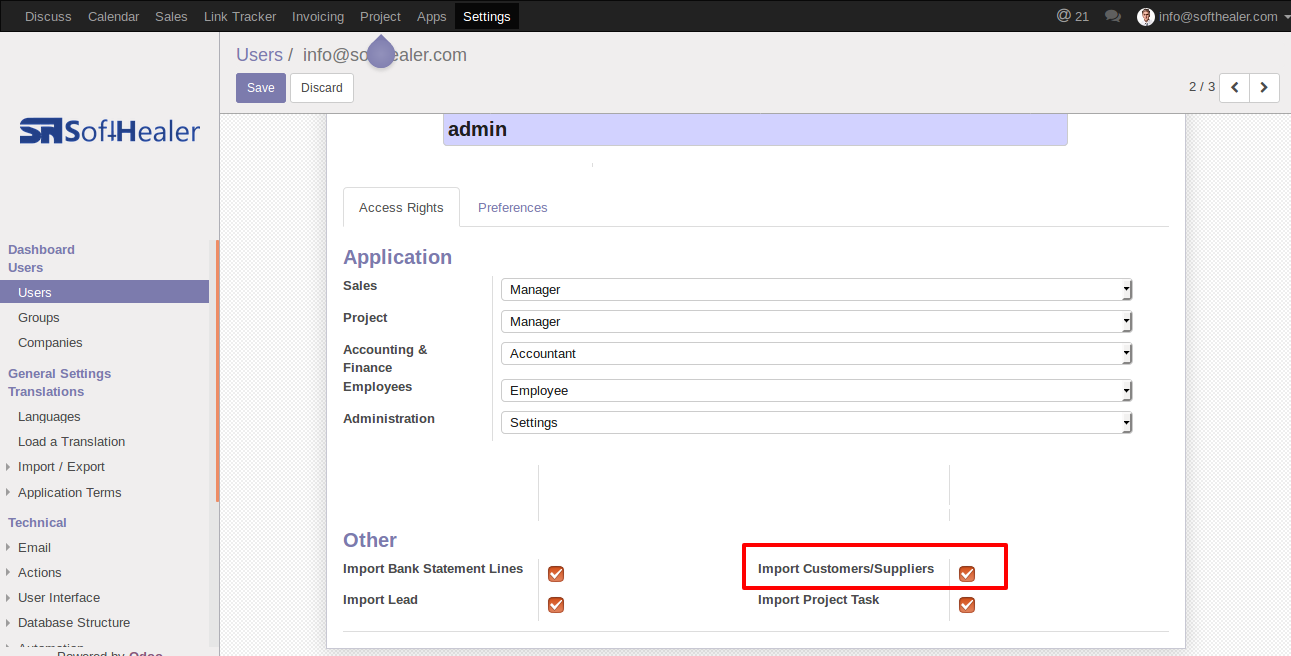Click the admin name input field
The width and height of the screenshot is (1291, 656).
[755, 130]
